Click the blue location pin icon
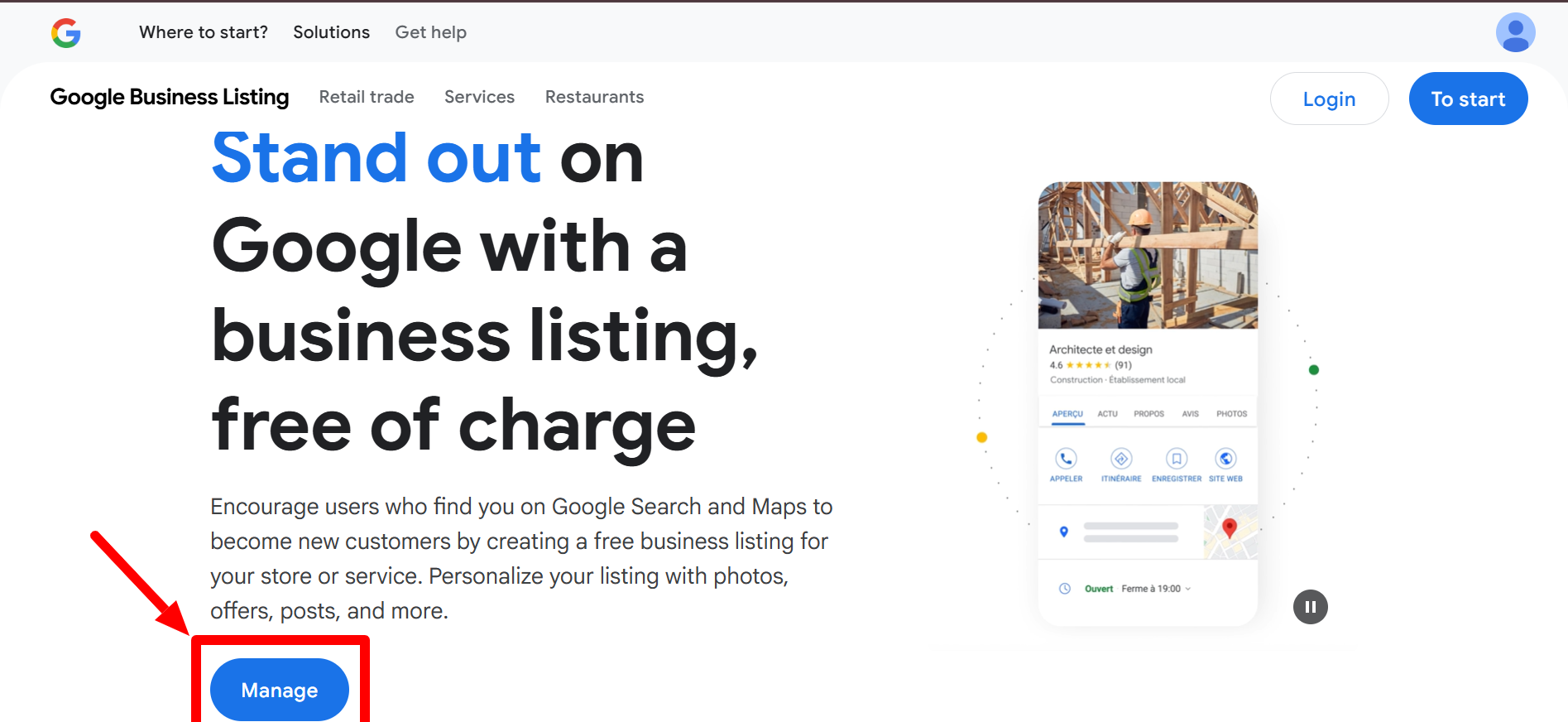The height and width of the screenshot is (722, 1568). 1064,532
